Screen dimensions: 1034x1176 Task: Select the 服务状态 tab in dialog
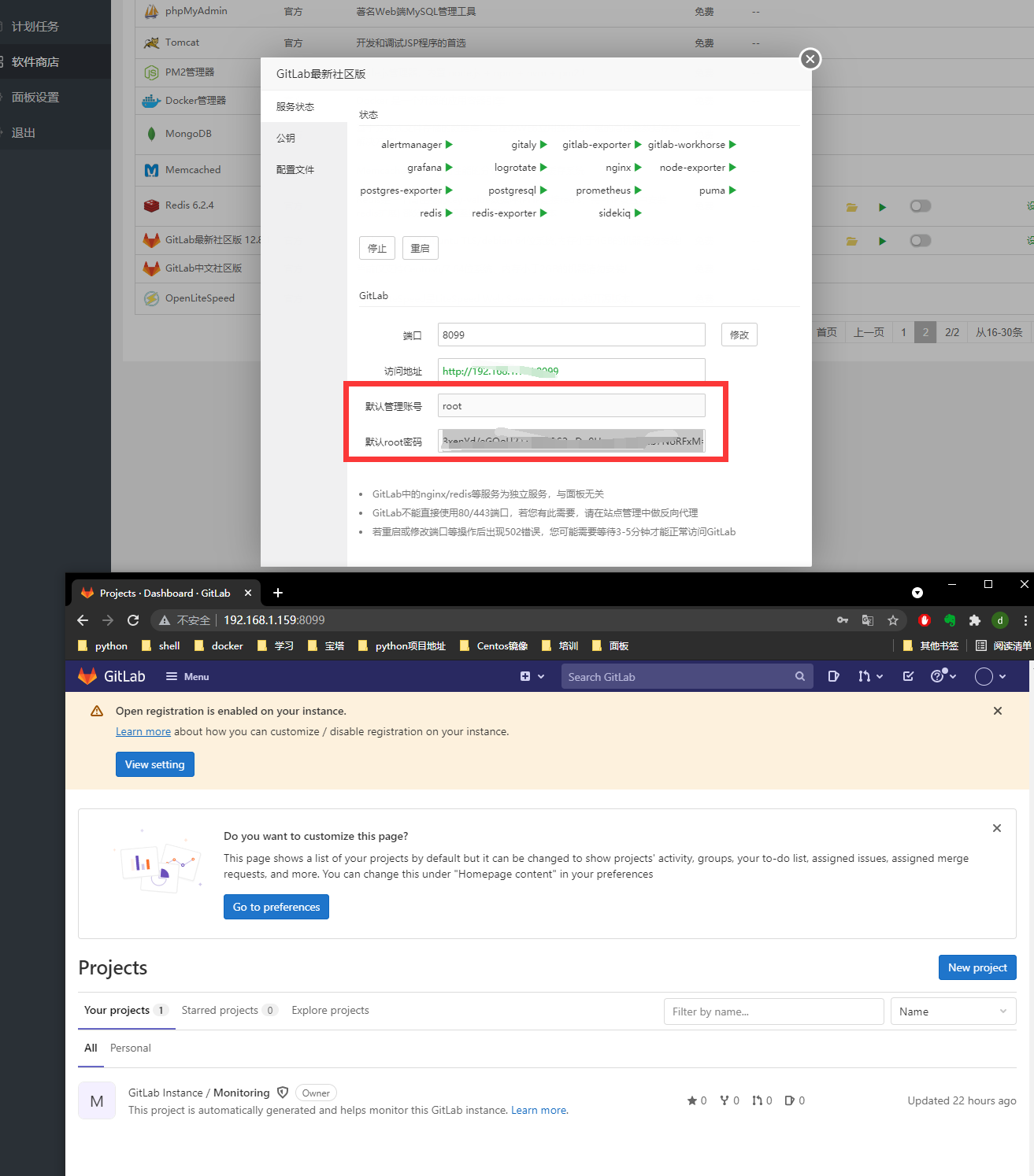tap(304, 106)
